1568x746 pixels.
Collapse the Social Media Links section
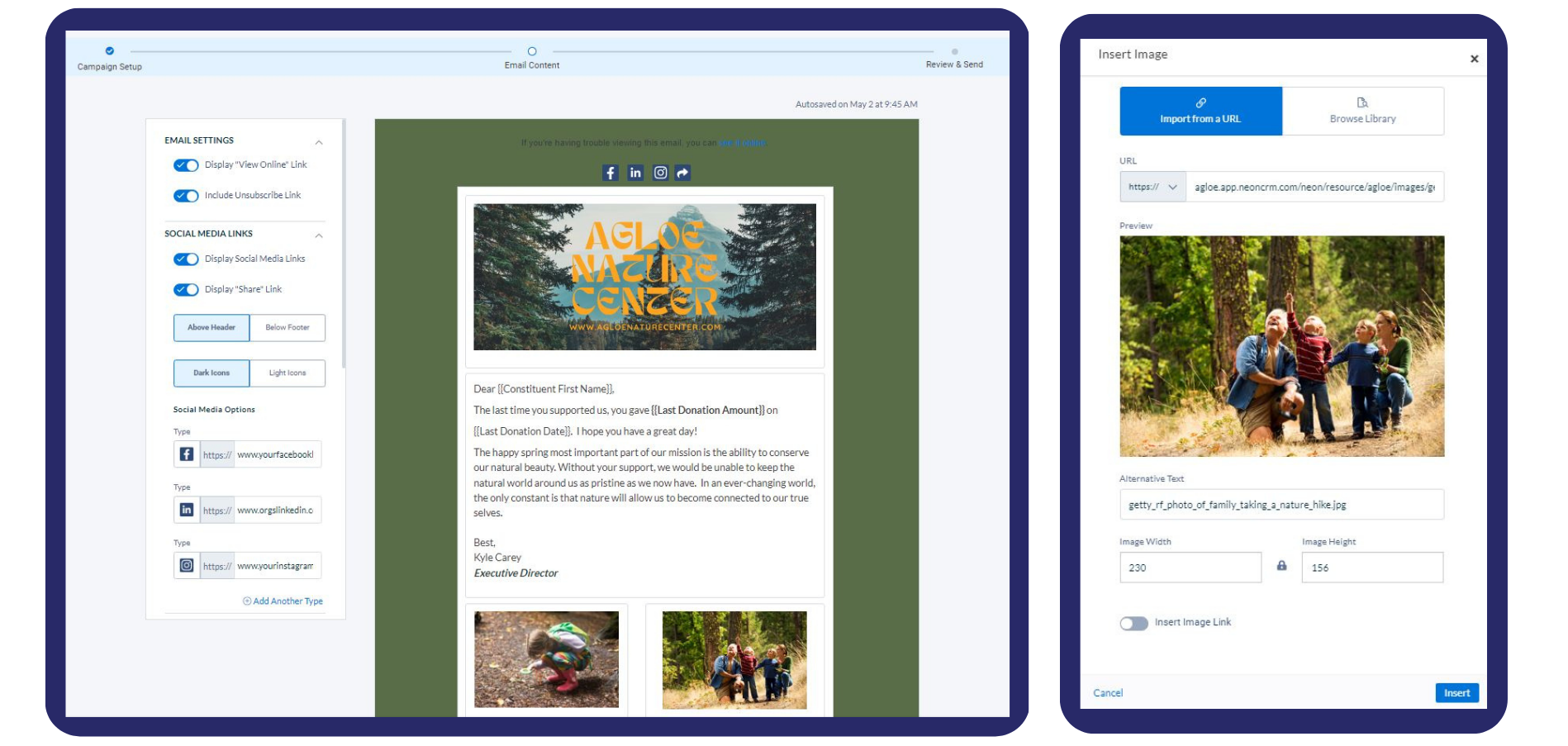(x=319, y=235)
